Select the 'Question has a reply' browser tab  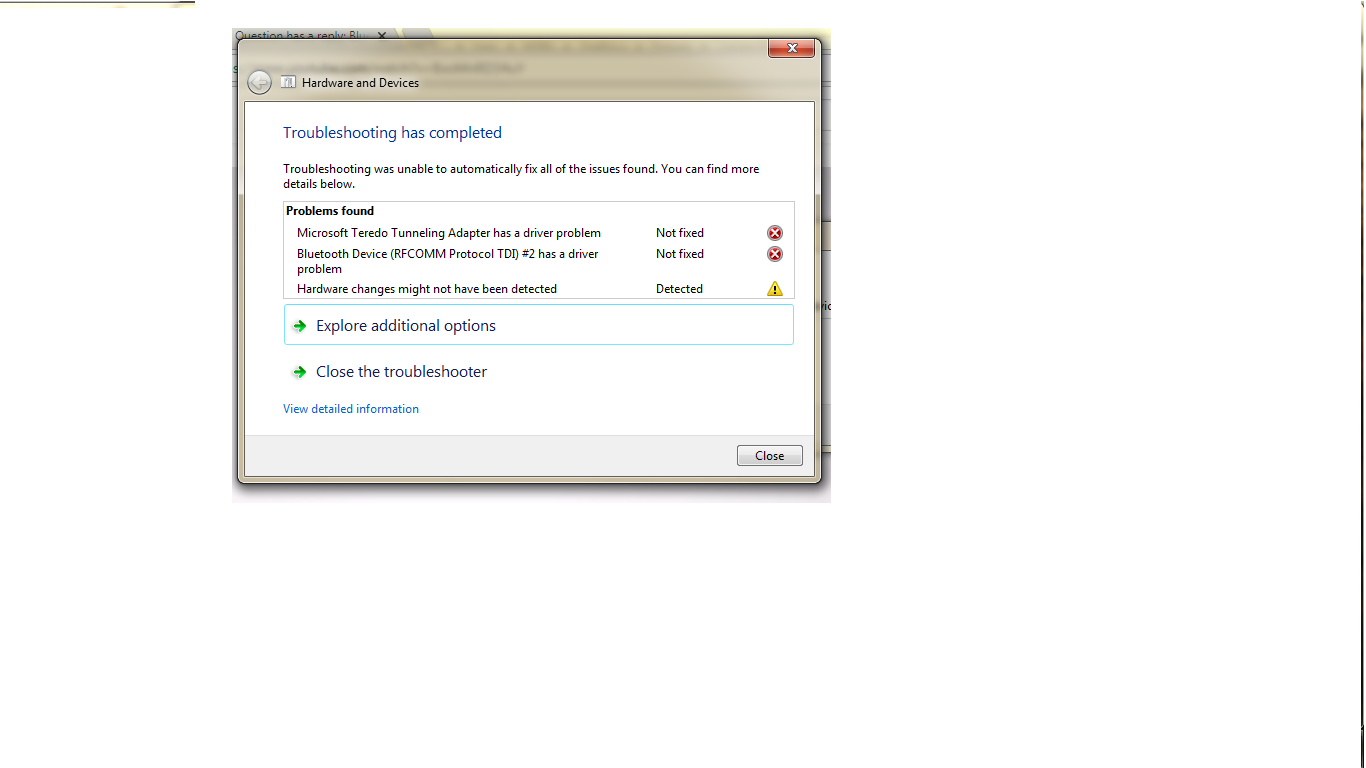[302, 35]
